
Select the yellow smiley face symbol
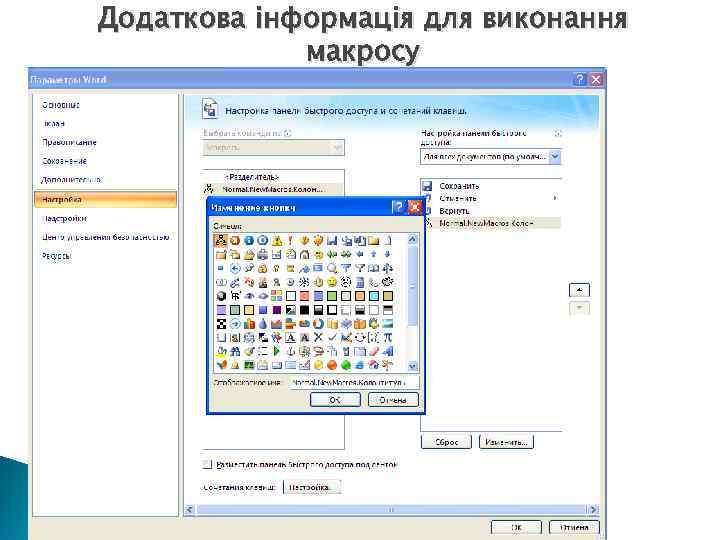332,282
